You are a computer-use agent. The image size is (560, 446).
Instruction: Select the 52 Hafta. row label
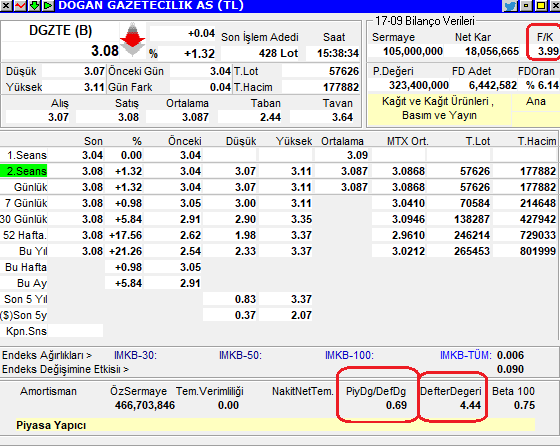click(25, 235)
